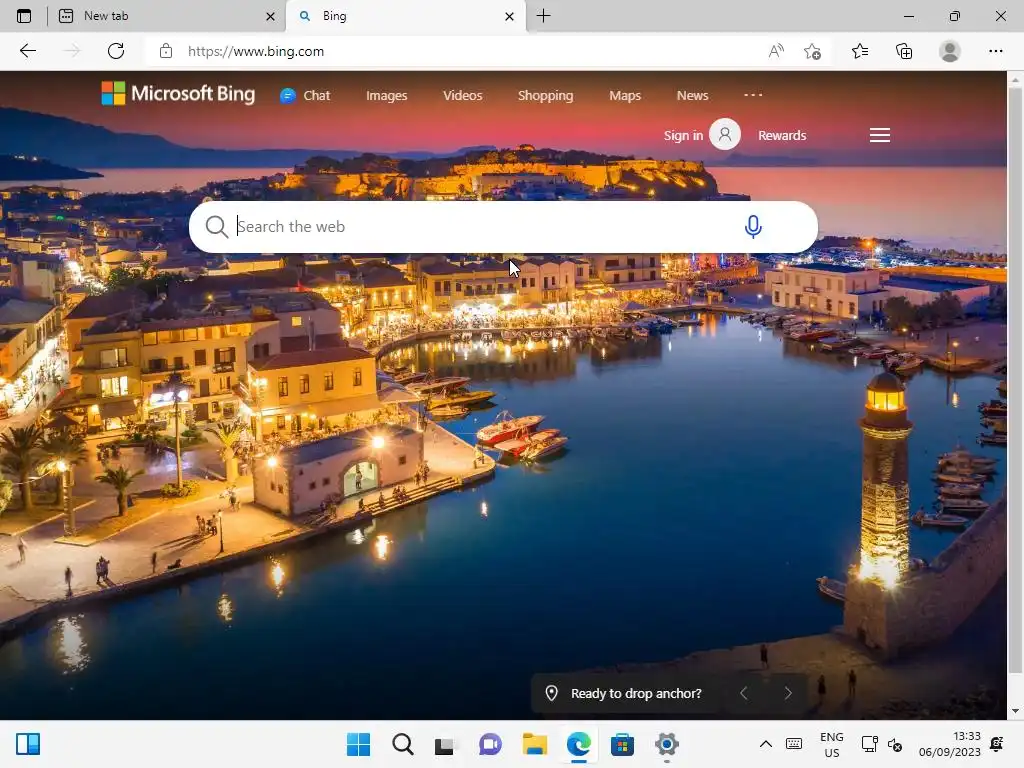Click the Bing account avatar icon
Viewport: 1024px width, 768px height.
tap(725, 134)
